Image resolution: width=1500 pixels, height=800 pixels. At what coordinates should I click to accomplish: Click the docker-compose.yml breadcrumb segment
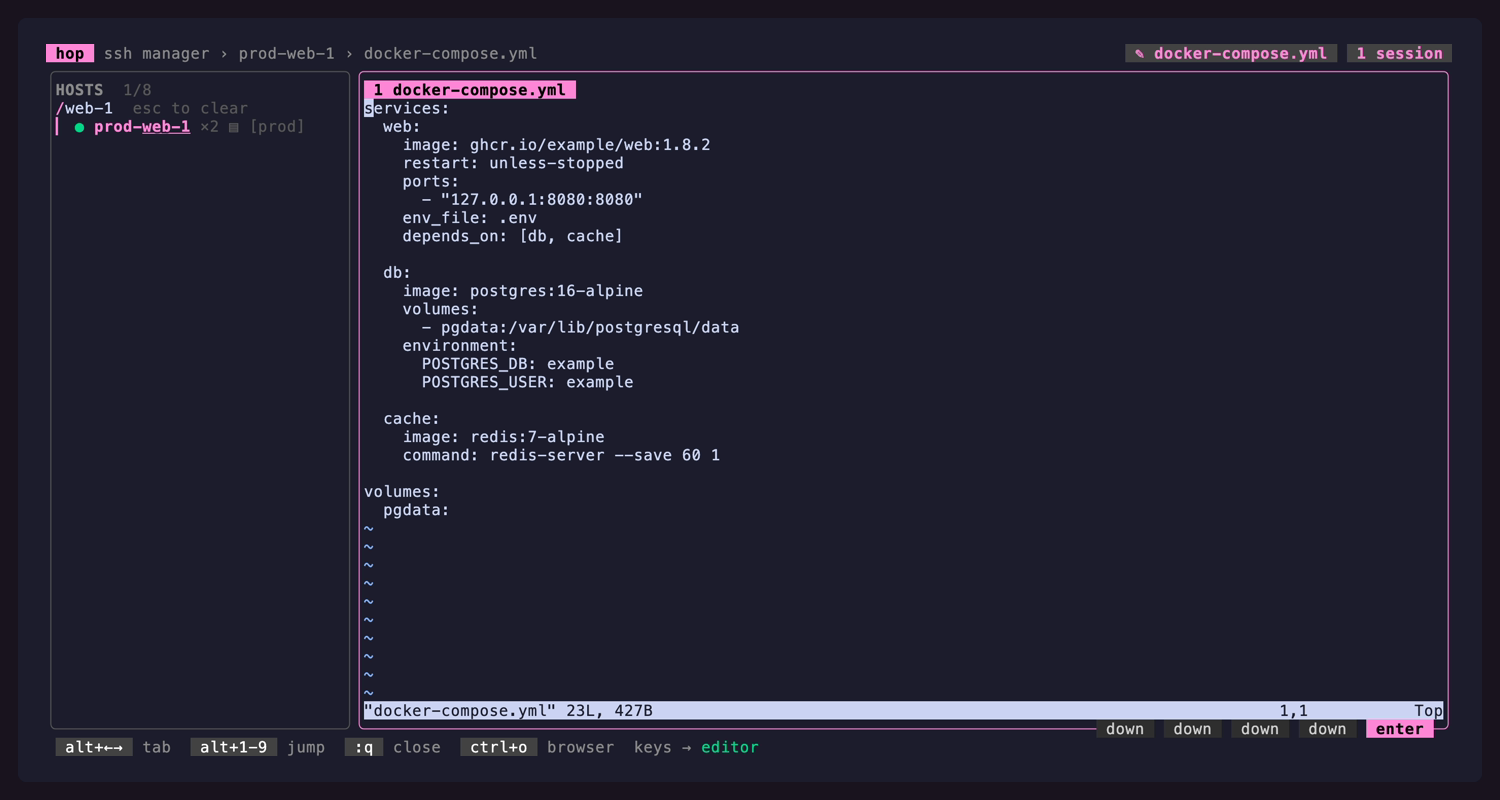[450, 54]
